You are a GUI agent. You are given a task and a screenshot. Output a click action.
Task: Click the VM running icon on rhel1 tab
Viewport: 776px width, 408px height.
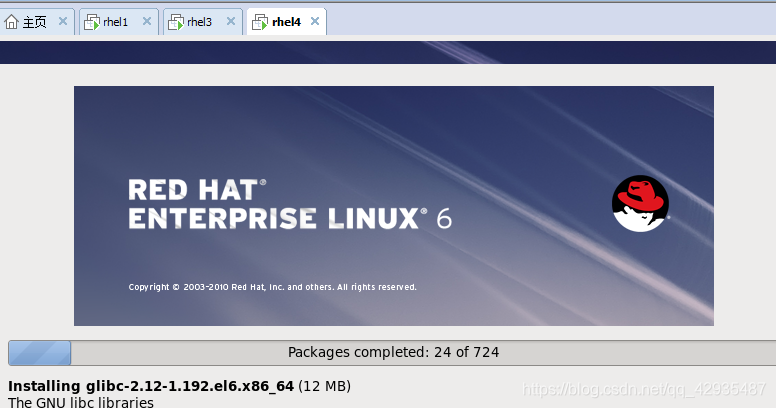pos(92,22)
